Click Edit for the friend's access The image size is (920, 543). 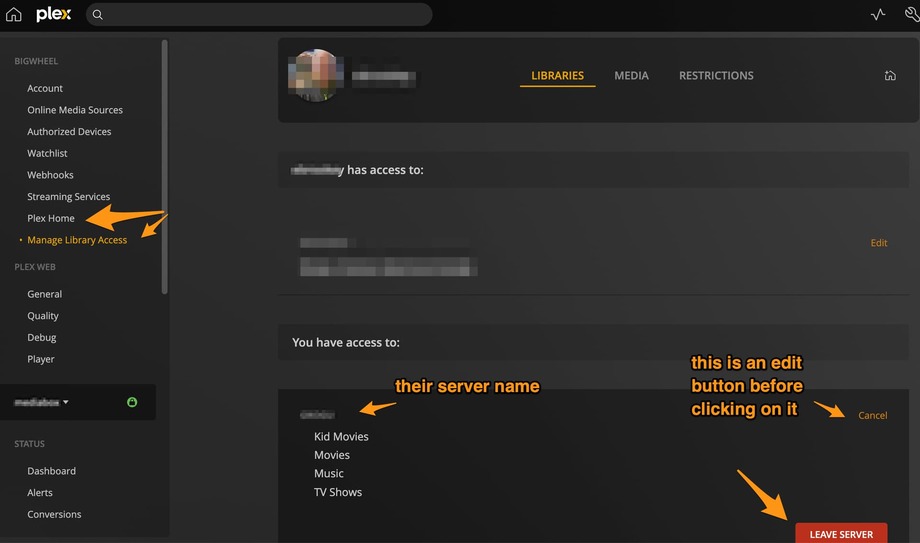(878, 243)
